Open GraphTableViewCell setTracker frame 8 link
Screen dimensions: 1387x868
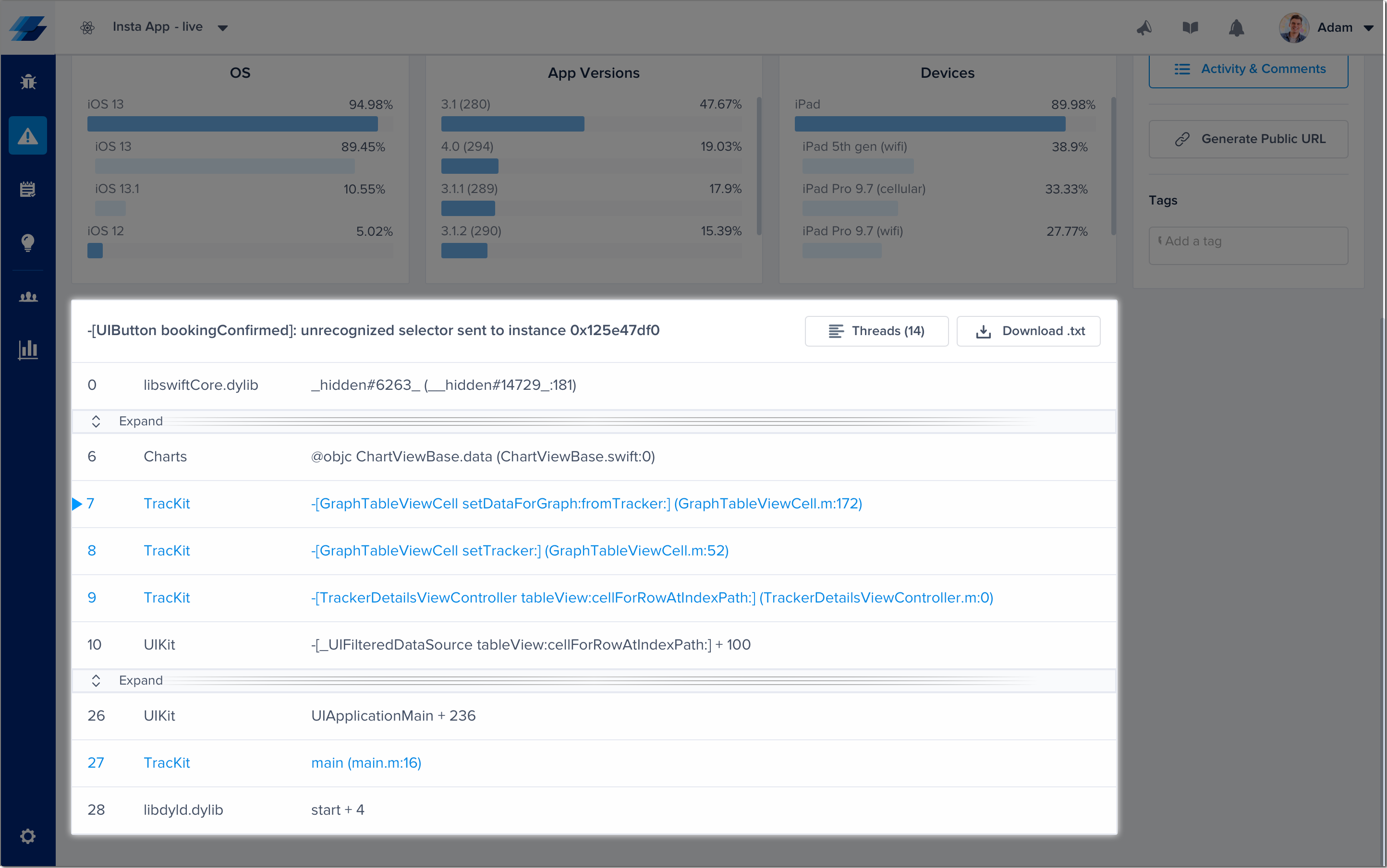[x=519, y=551]
